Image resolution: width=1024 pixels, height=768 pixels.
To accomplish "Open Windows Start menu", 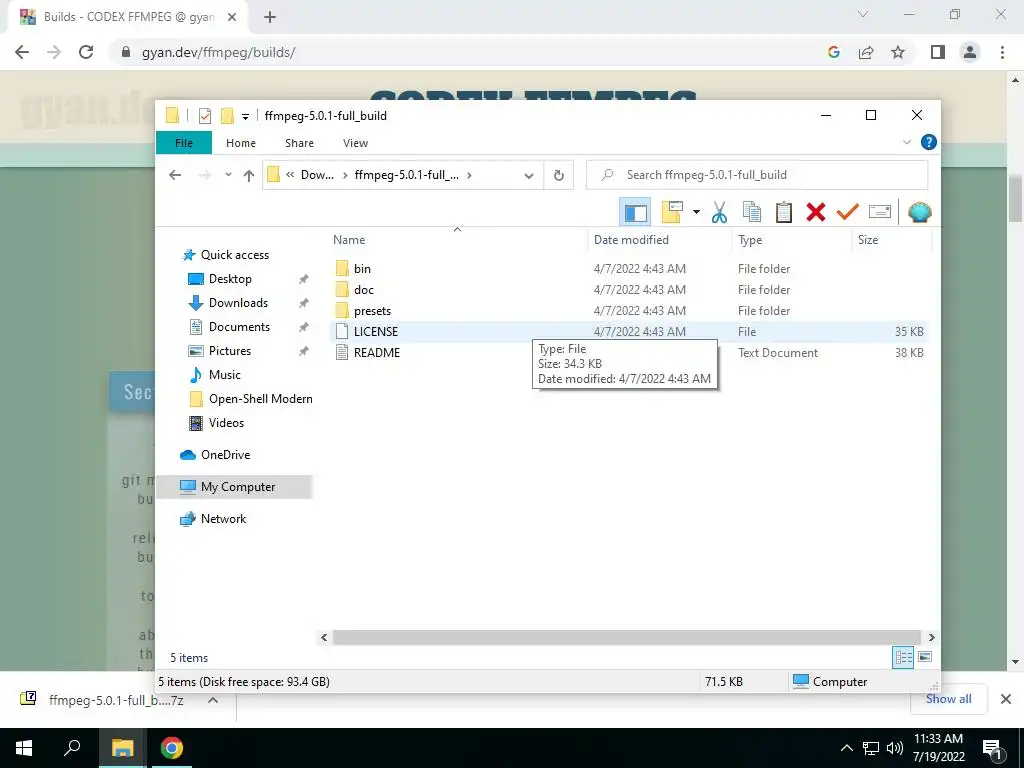I will (x=24, y=748).
